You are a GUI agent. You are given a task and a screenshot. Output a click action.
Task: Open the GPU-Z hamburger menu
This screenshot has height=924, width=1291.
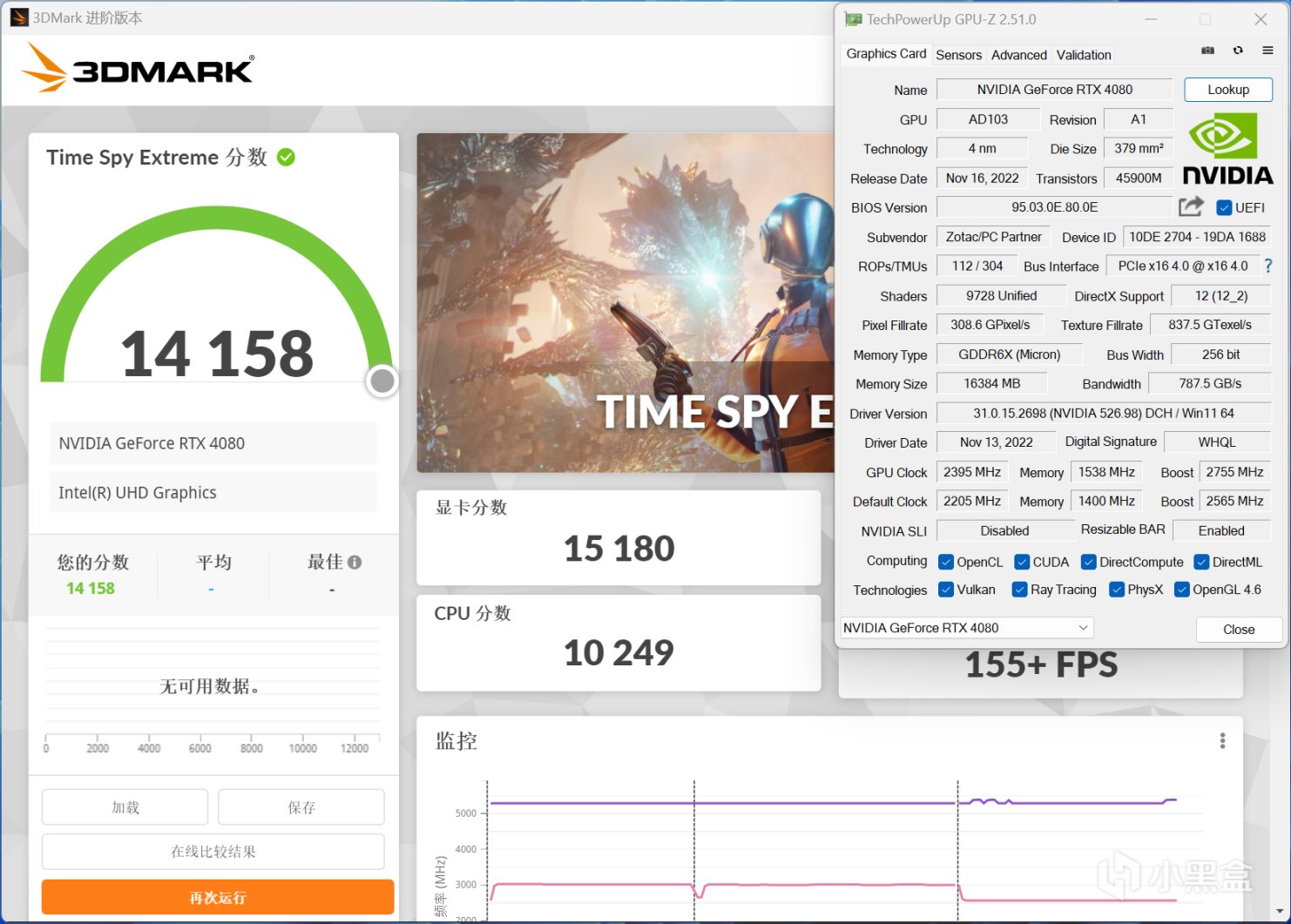pyautogui.click(x=1267, y=51)
